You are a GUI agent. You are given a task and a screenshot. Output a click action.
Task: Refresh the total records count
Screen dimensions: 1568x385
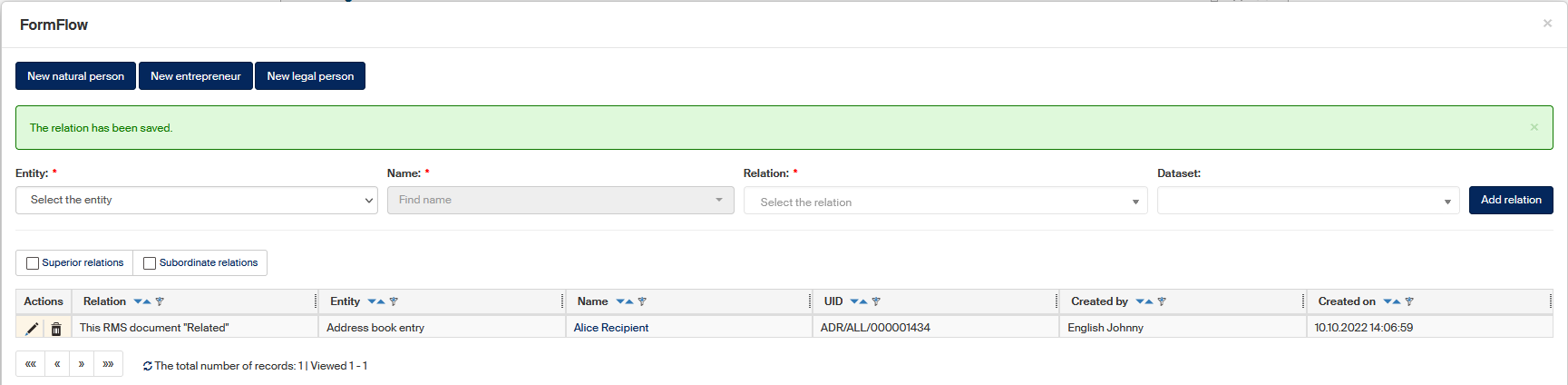pos(147,366)
